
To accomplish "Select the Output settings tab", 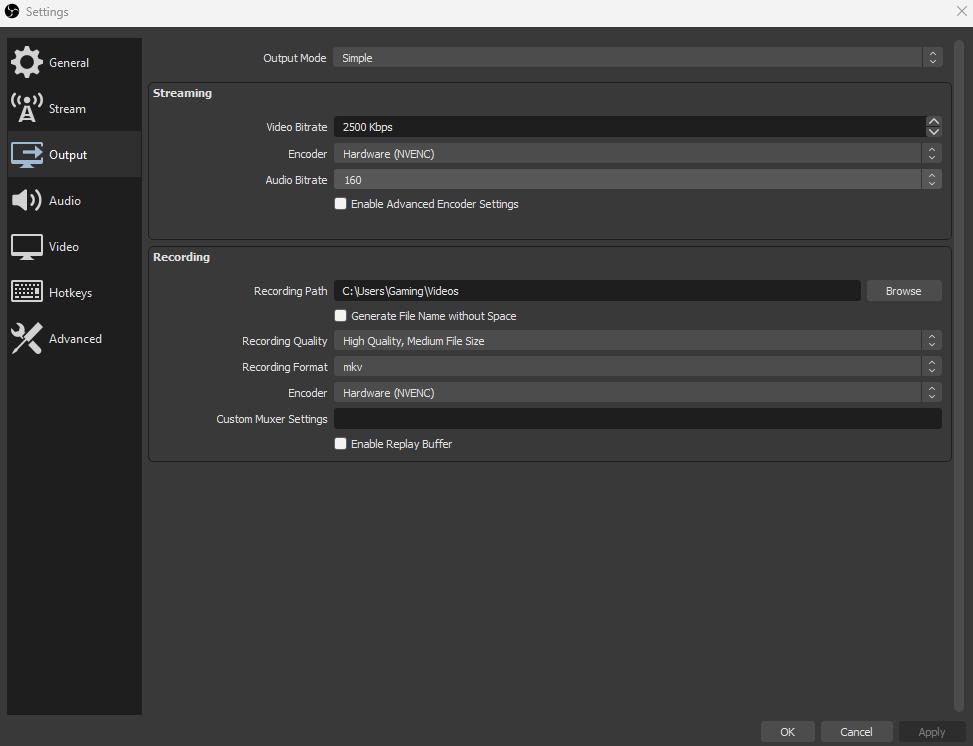I will click(x=74, y=154).
